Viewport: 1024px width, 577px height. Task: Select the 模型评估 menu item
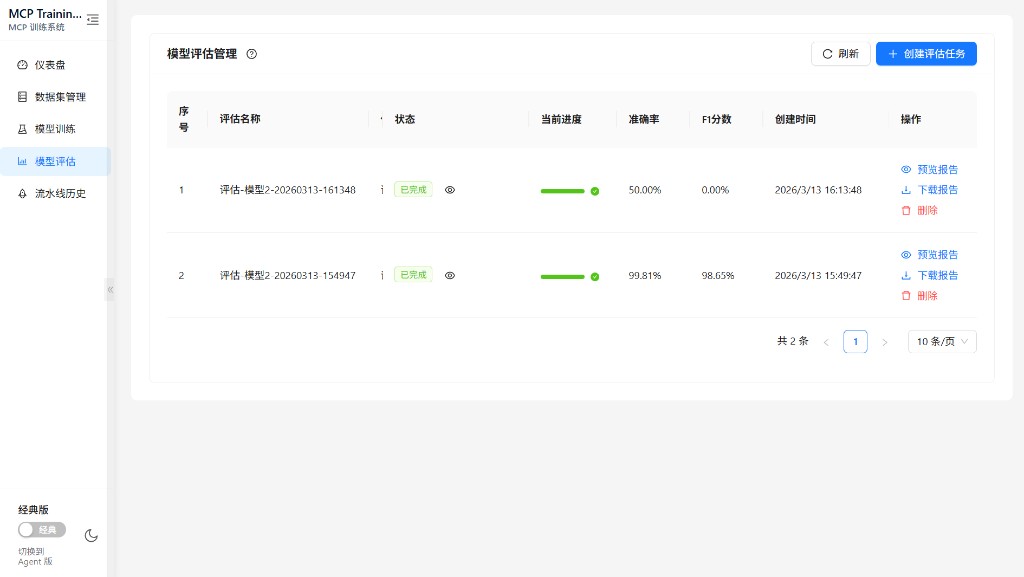point(55,161)
